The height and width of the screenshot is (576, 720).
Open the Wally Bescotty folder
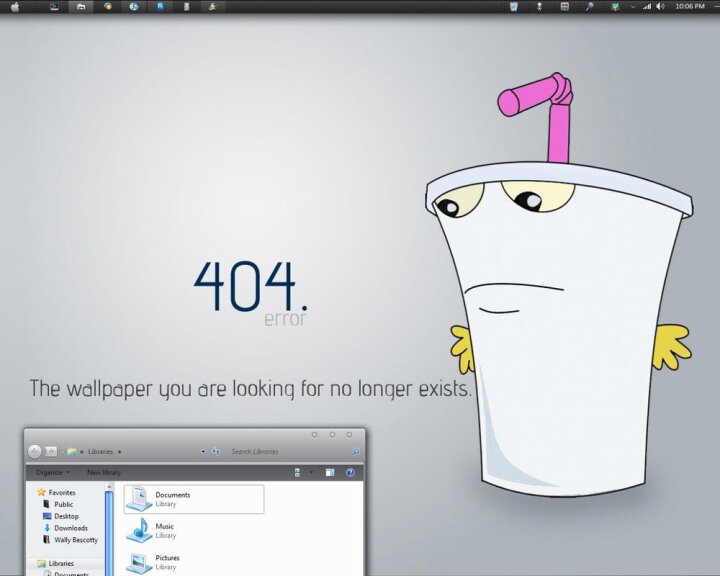[70, 540]
